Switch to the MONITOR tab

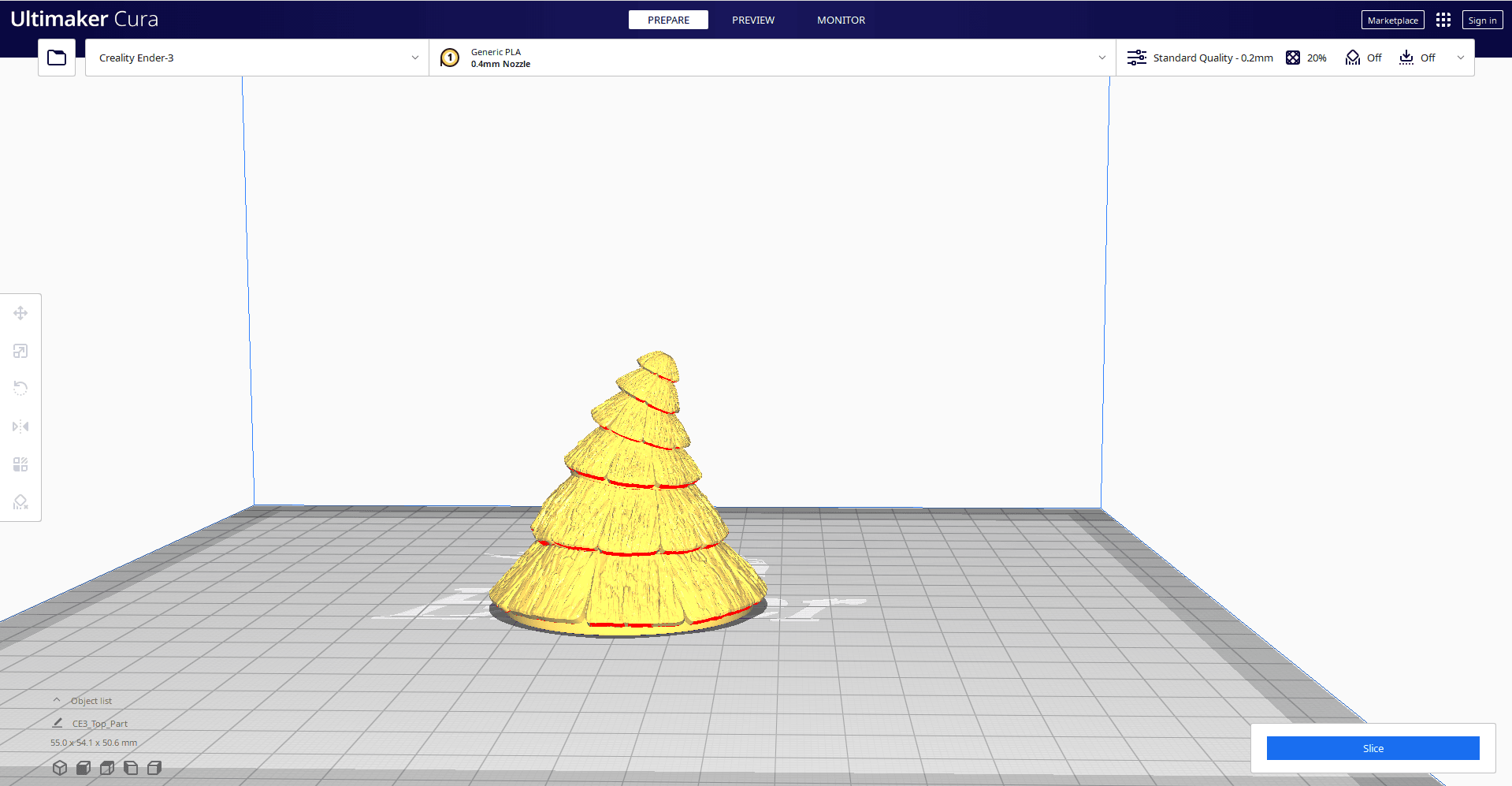click(x=841, y=20)
